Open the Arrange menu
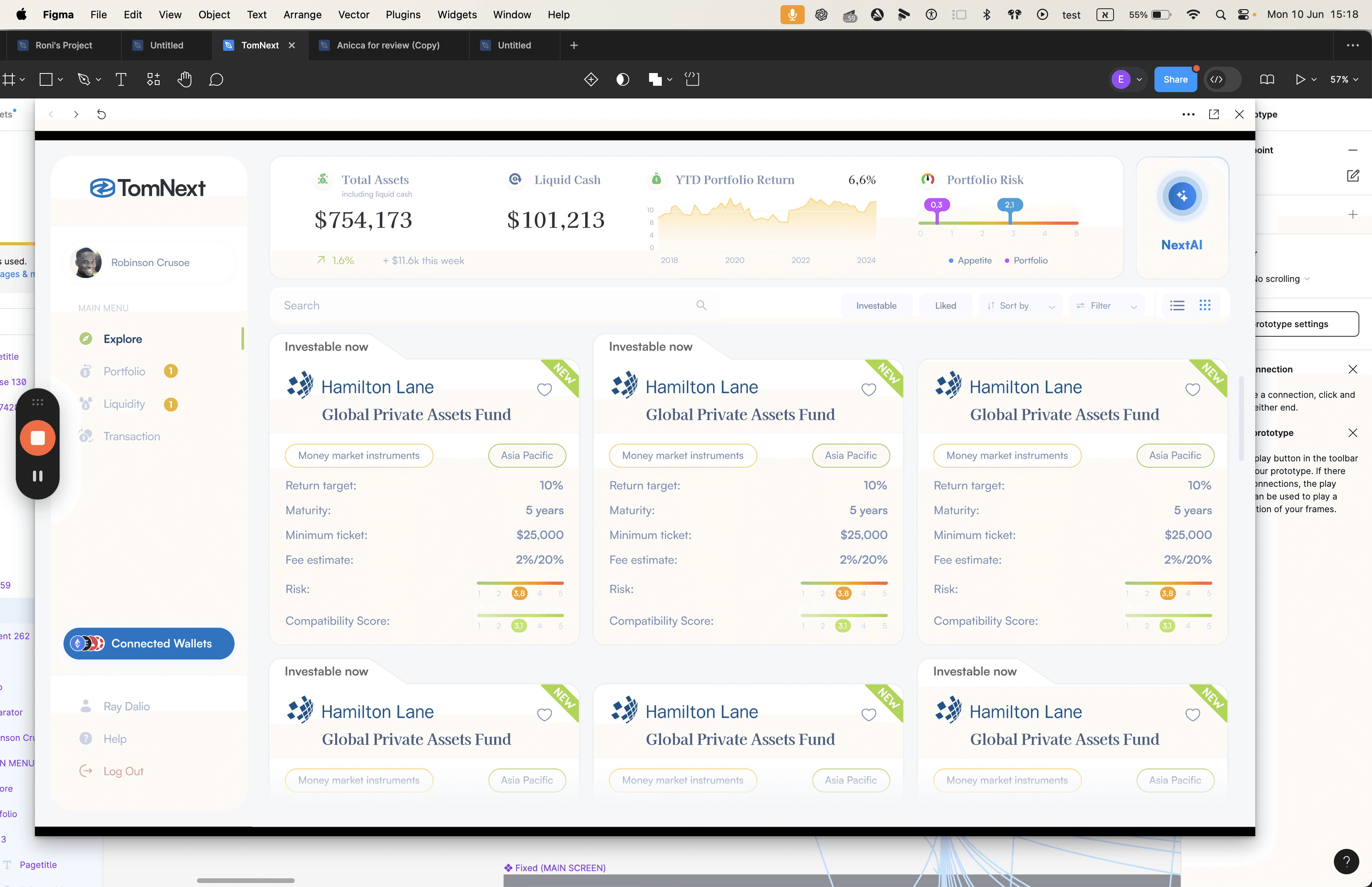Screen dimensions: 1372x887 point(302,14)
